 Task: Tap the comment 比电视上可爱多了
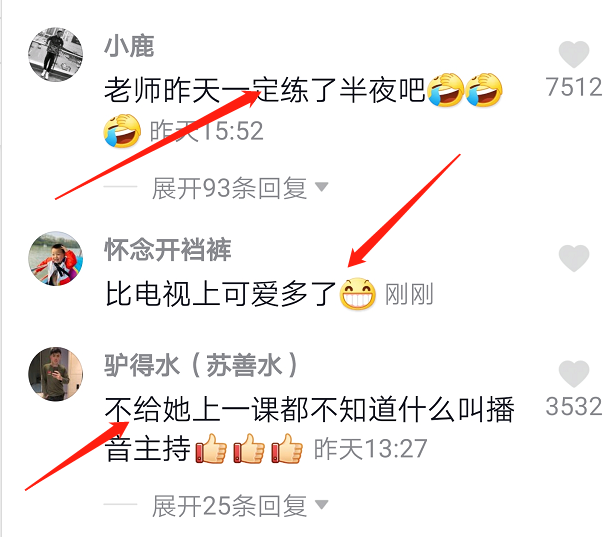[221, 293]
